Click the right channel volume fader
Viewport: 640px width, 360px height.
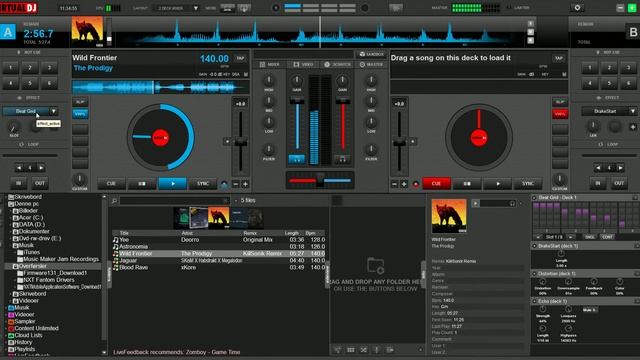tap(343, 100)
